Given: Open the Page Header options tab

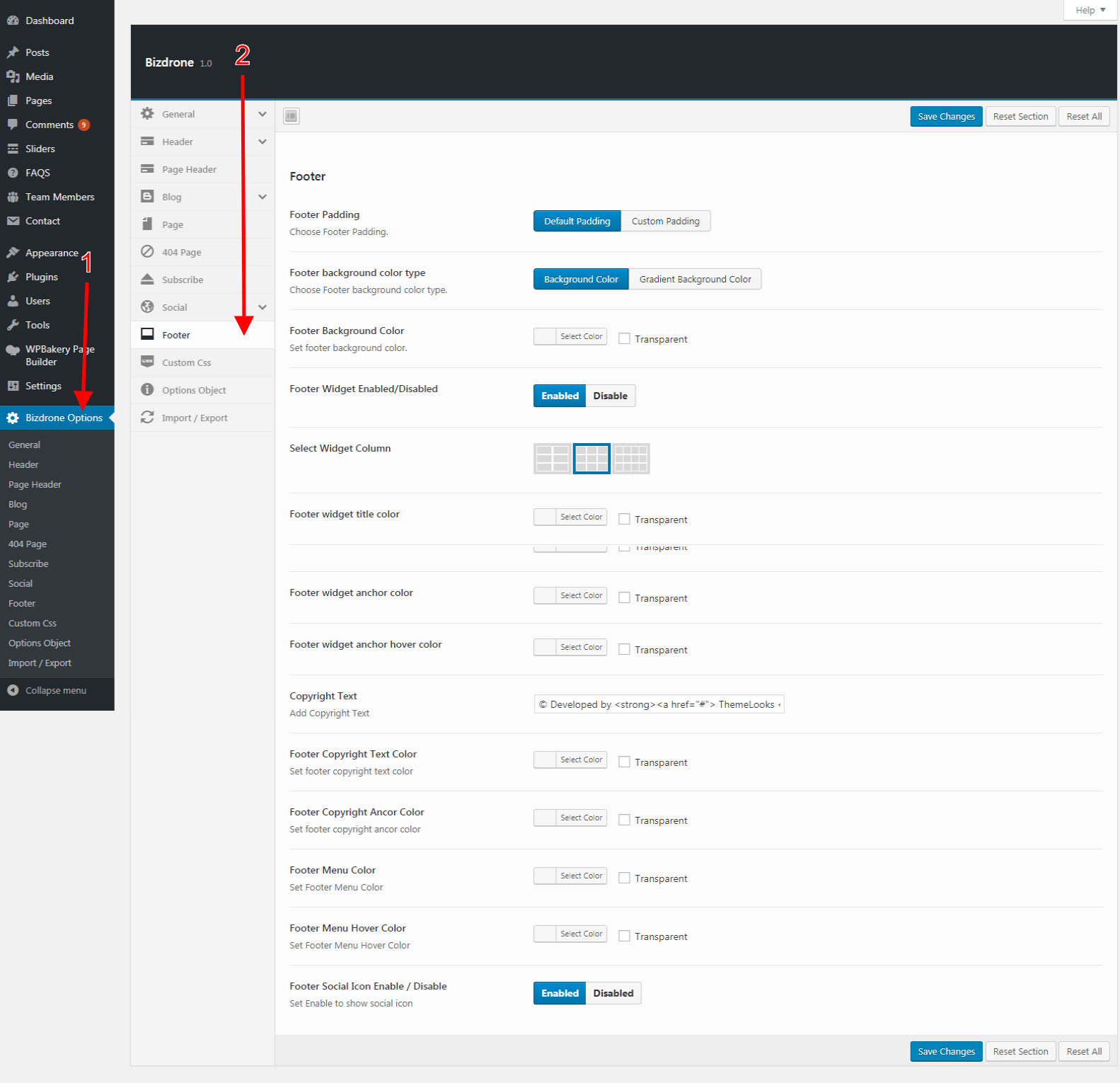Looking at the screenshot, I should (x=202, y=169).
